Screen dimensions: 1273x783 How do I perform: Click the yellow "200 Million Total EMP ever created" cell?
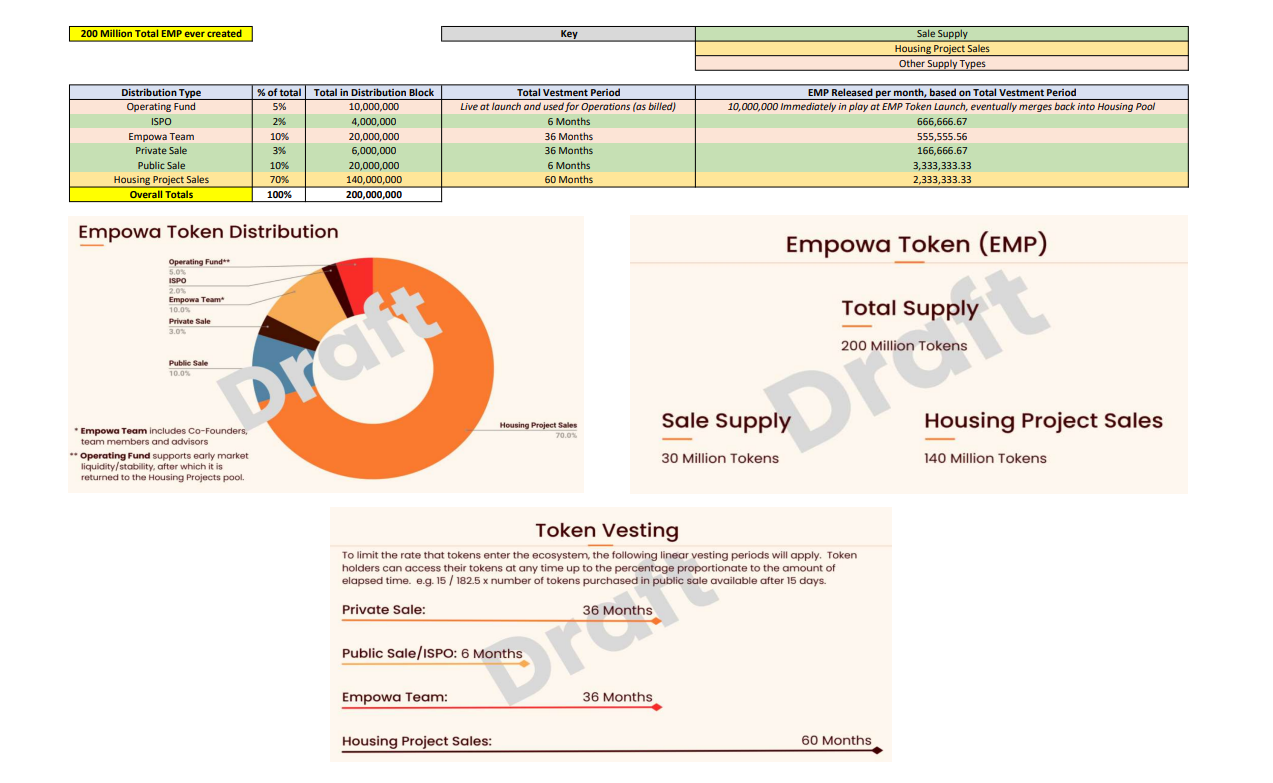(161, 34)
